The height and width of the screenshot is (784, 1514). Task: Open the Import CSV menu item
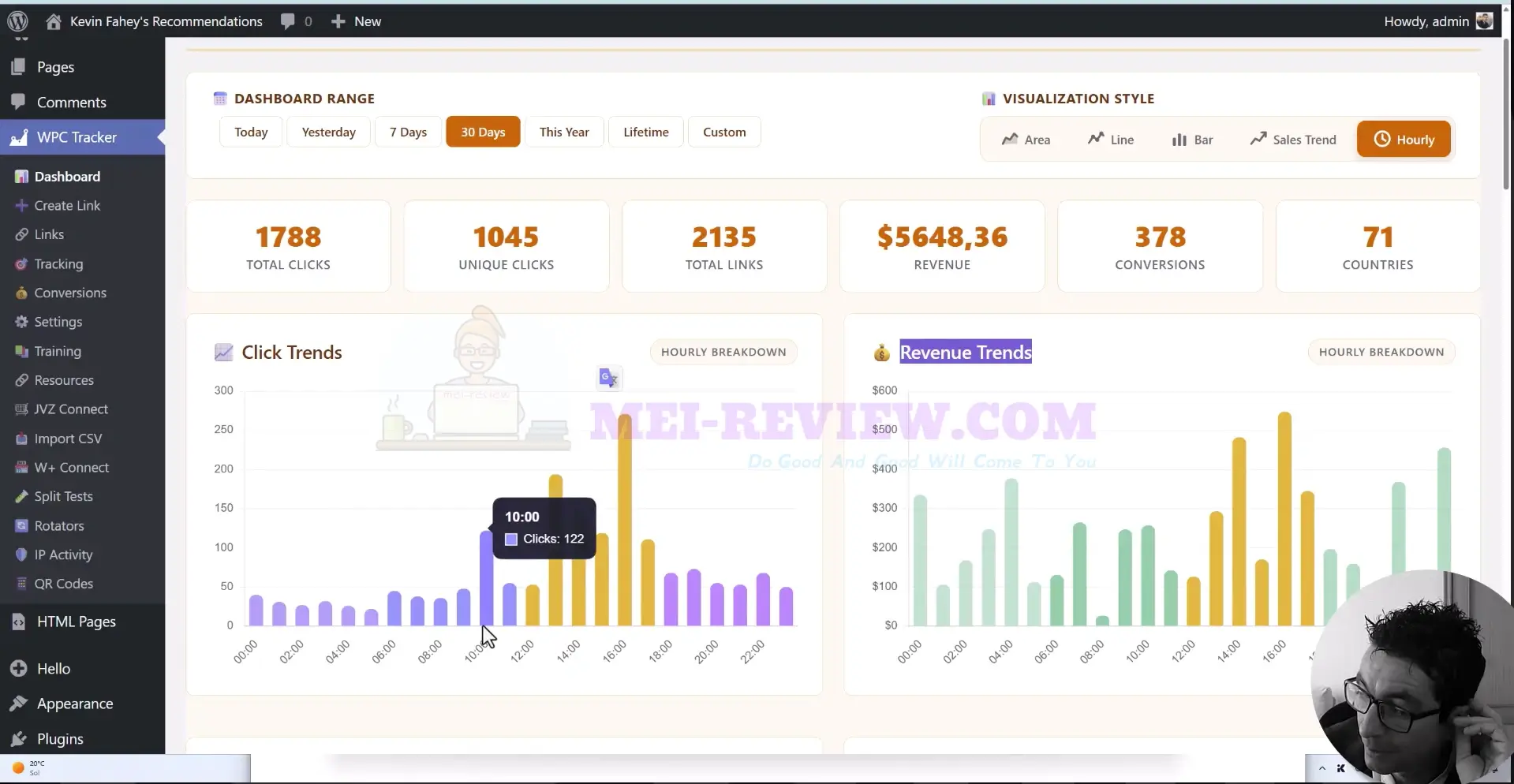pos(68,438)
